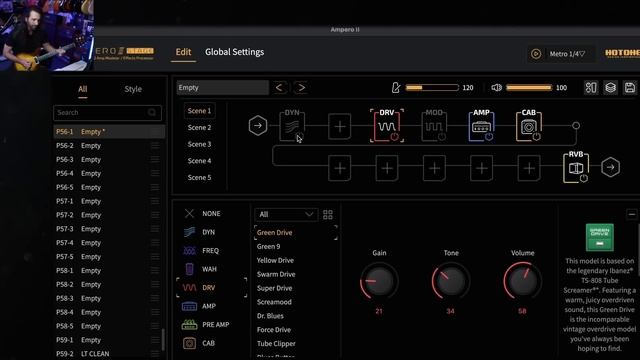The image size is (640, 360).
Task: Select patch P56-2 Empty
Action: coord(109,146)
